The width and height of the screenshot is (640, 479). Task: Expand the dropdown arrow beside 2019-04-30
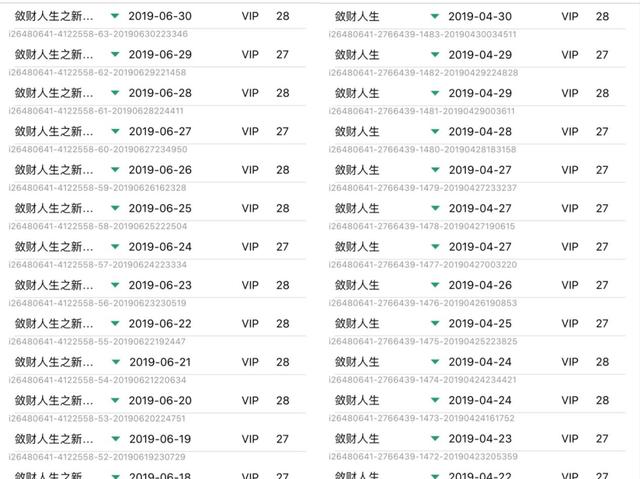point(434,17)
